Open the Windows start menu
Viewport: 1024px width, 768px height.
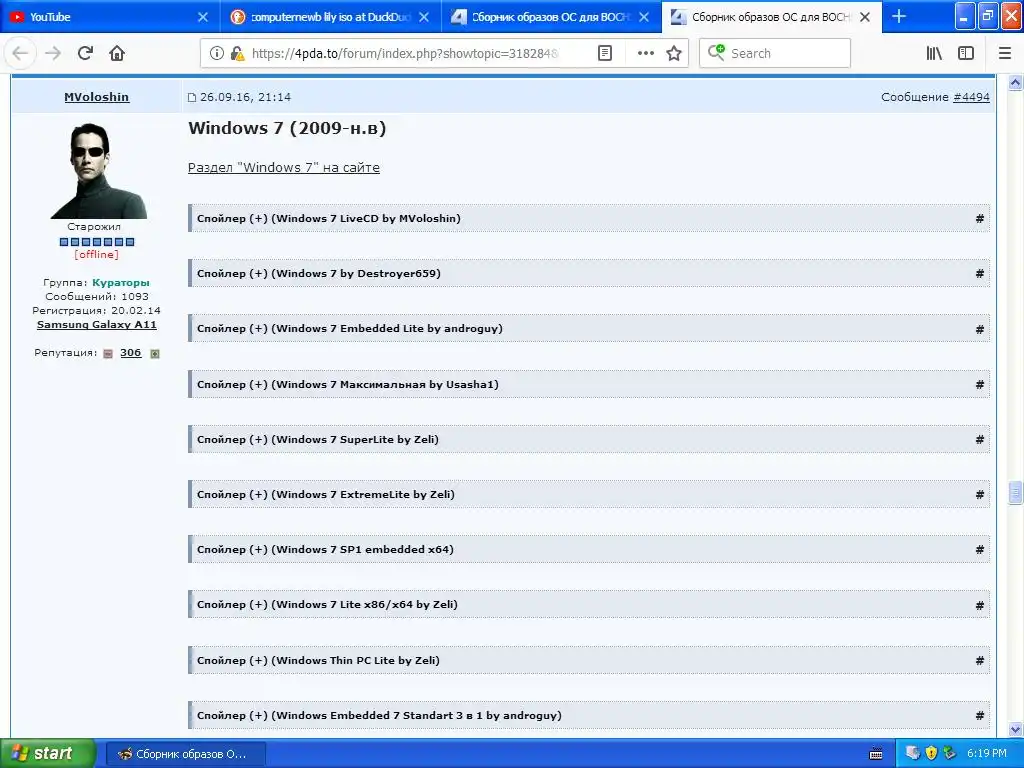coord(47,754)
